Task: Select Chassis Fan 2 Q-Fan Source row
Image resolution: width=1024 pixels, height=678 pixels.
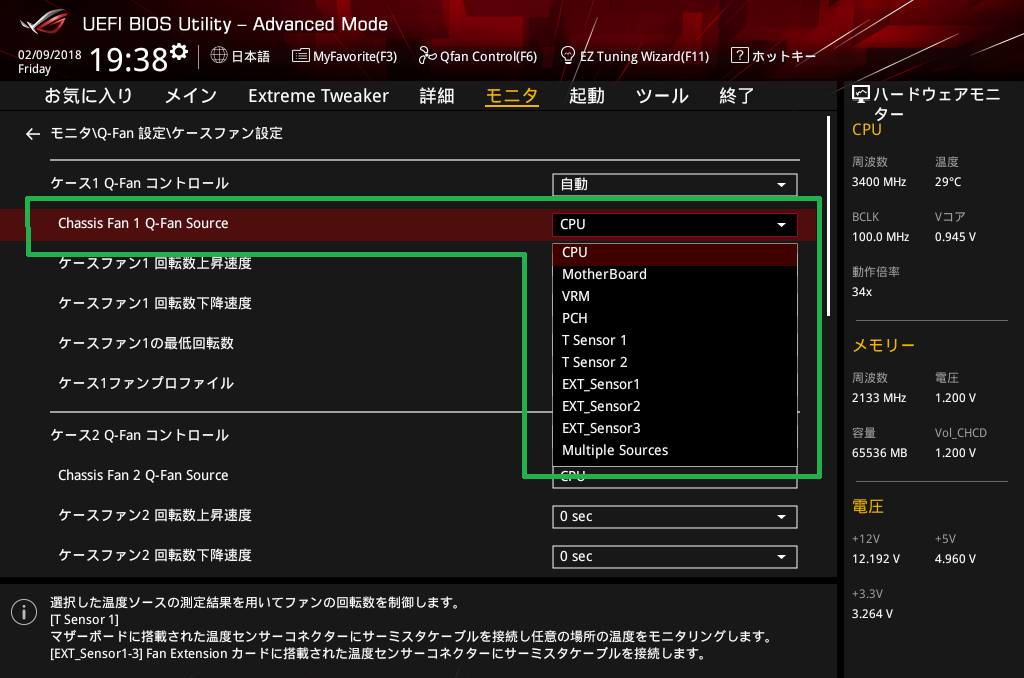Action: 143,476
